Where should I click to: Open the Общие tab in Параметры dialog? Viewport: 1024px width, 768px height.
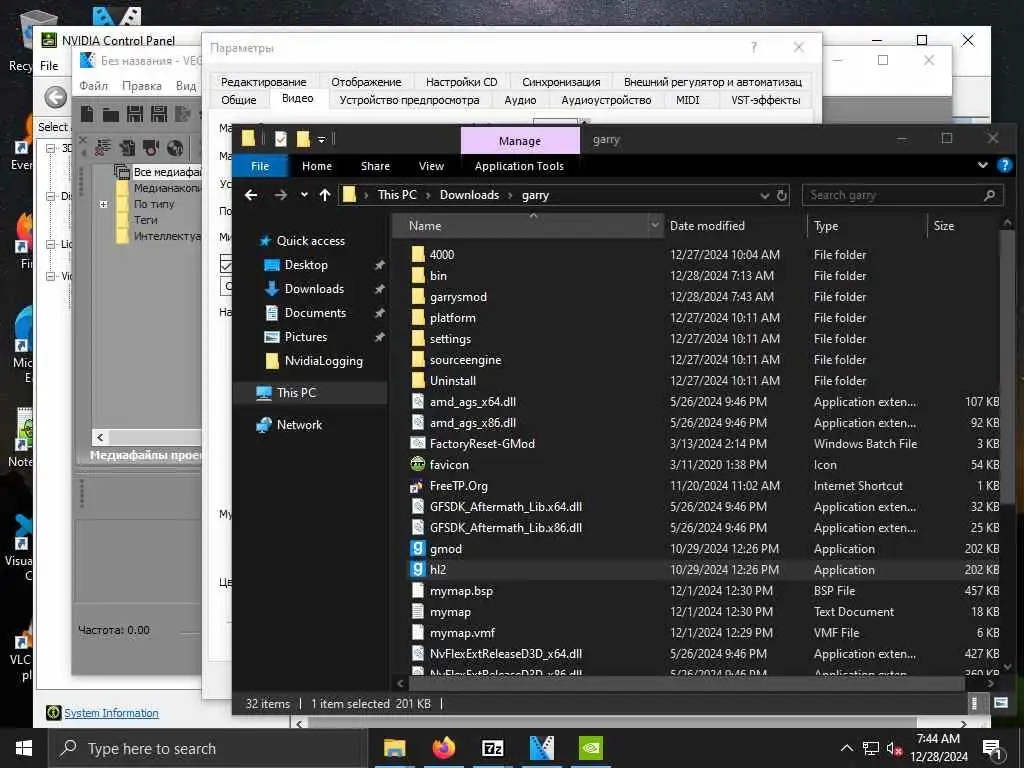click(x=238, y=100)
